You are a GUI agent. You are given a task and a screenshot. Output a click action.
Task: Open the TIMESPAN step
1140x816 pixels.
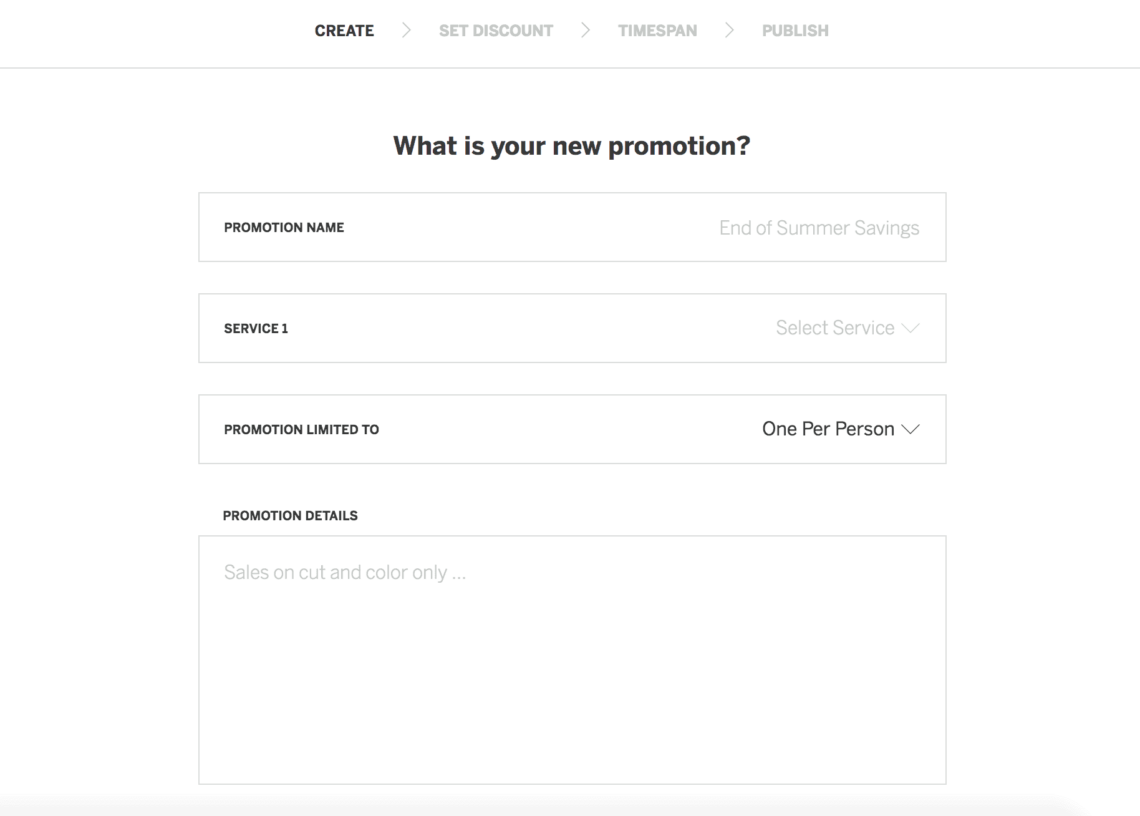coord(657,30)
